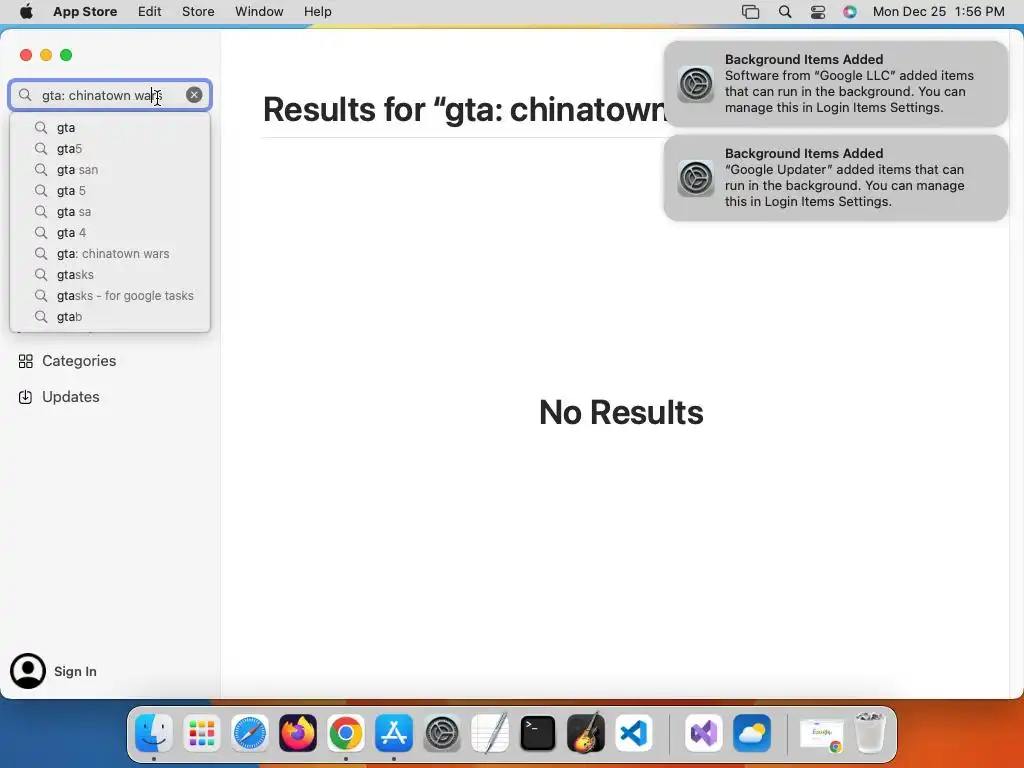
Task: Launch Visual Studio Code from the Dock
Action: coord(634,733)
